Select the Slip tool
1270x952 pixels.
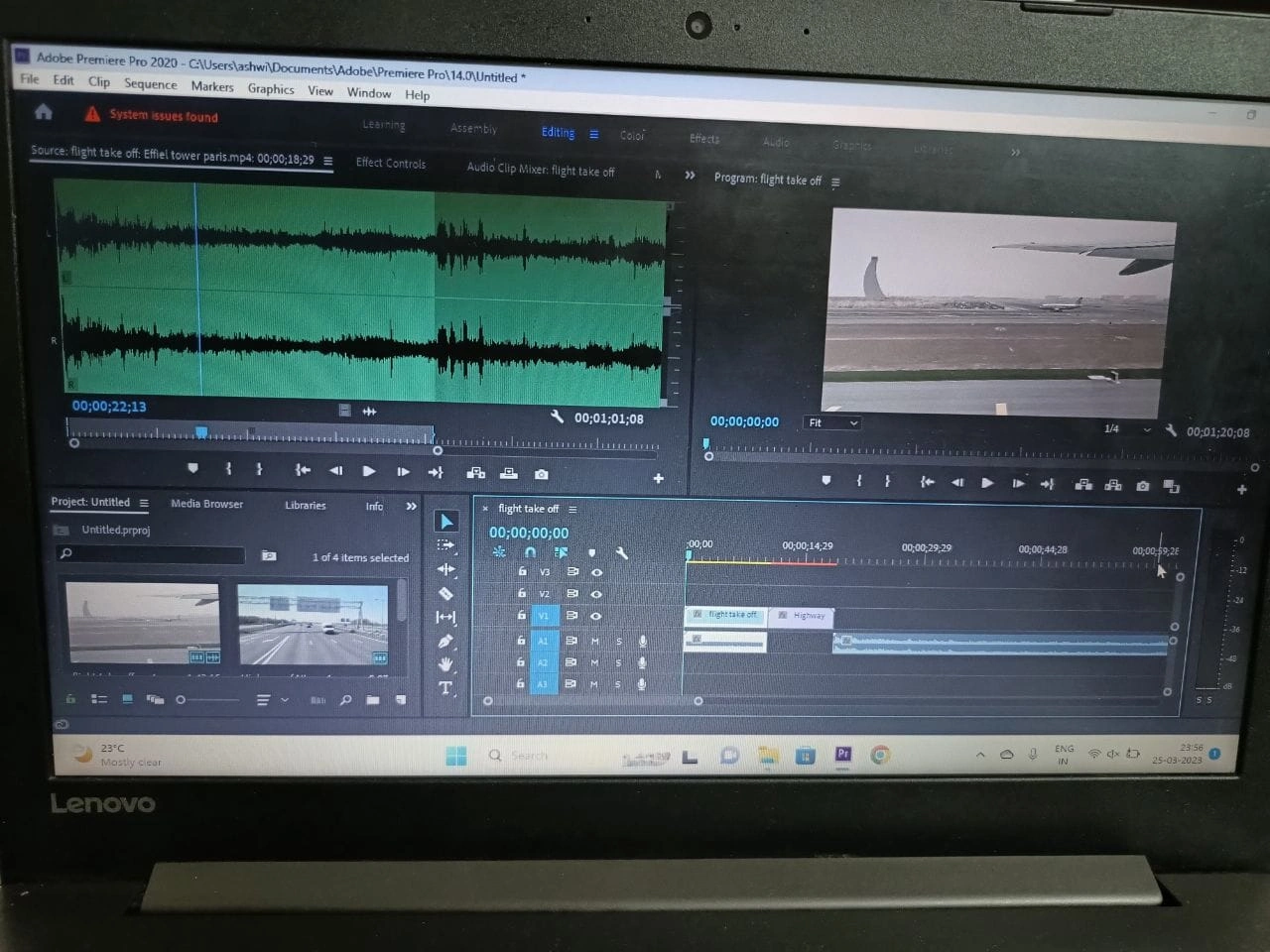(445, 617)
